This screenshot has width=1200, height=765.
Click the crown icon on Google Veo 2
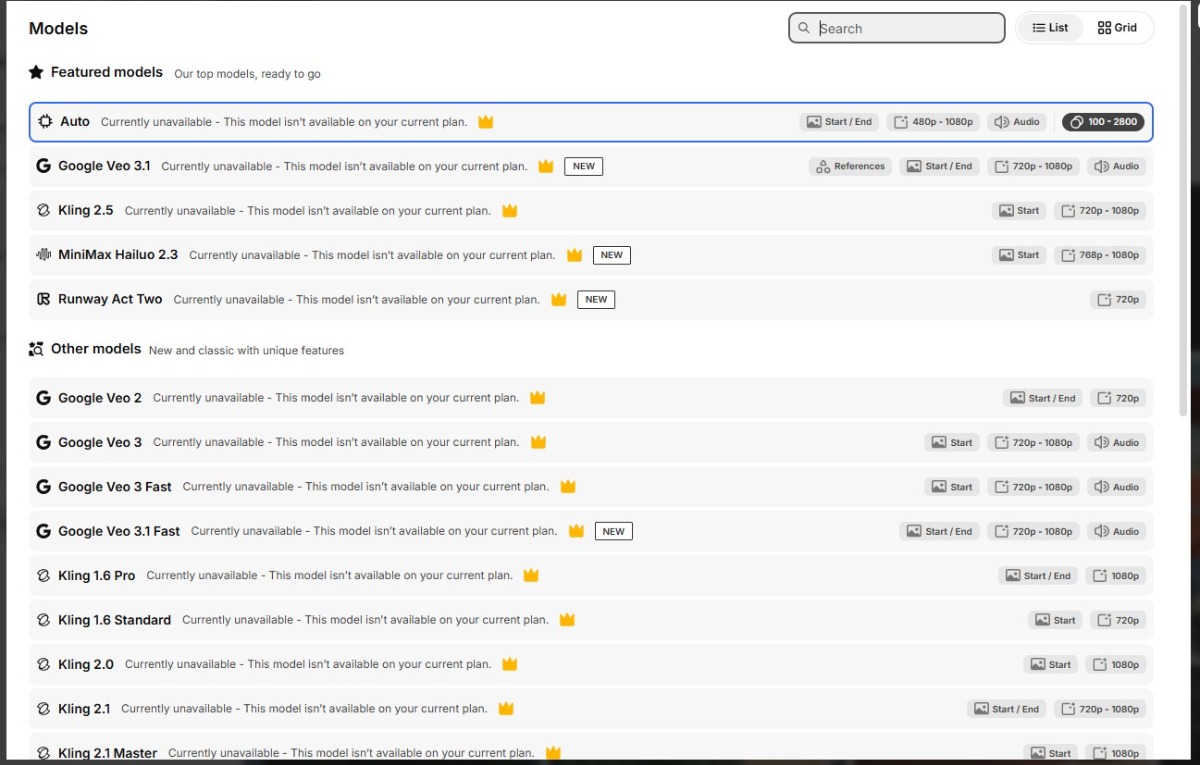tap(537, 398)
